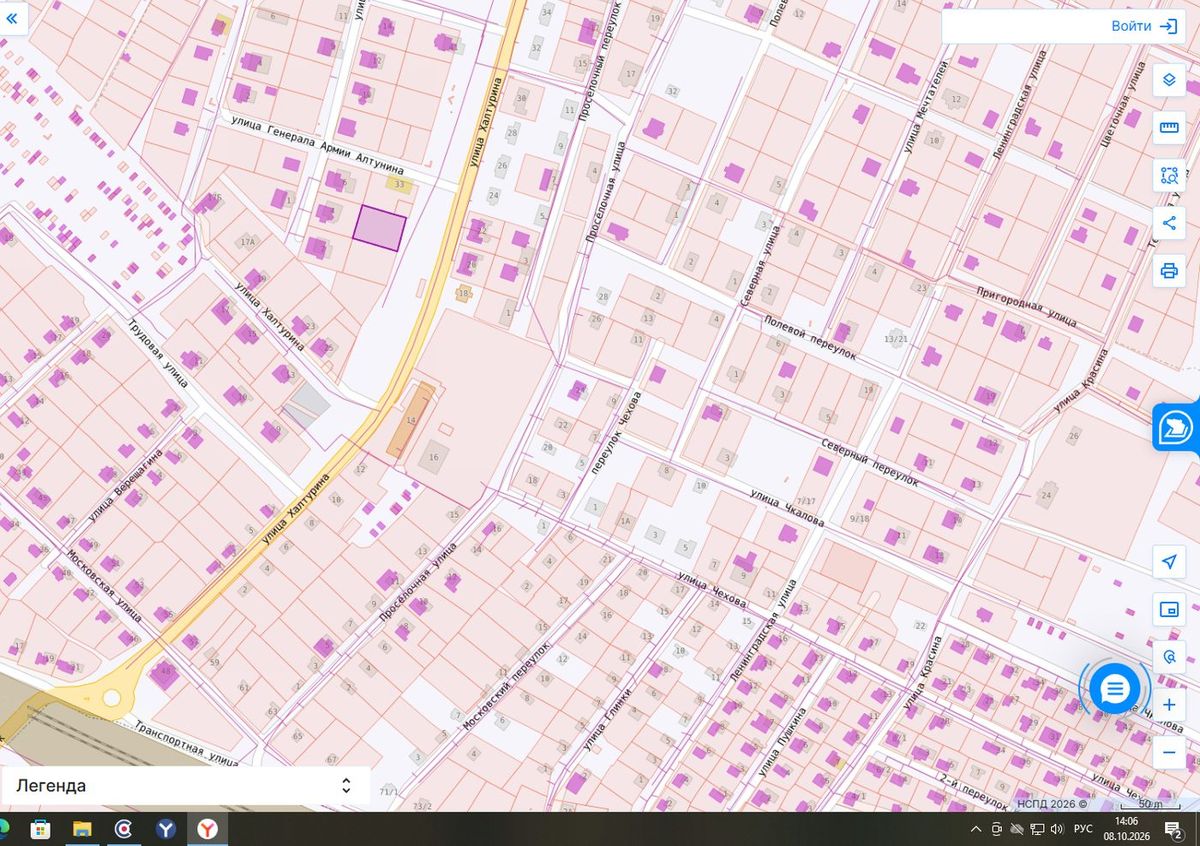Expand the Легенда legend panel

pyautogui.click(x=185, y=786)
